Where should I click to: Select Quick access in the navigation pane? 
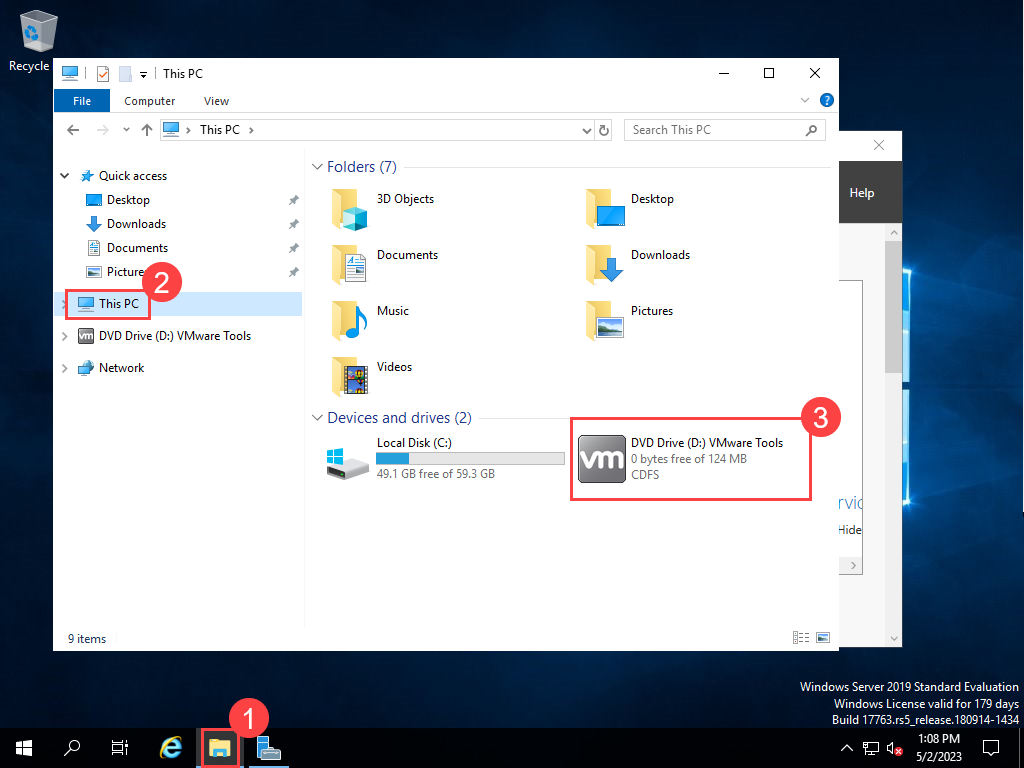coord(133,176)
